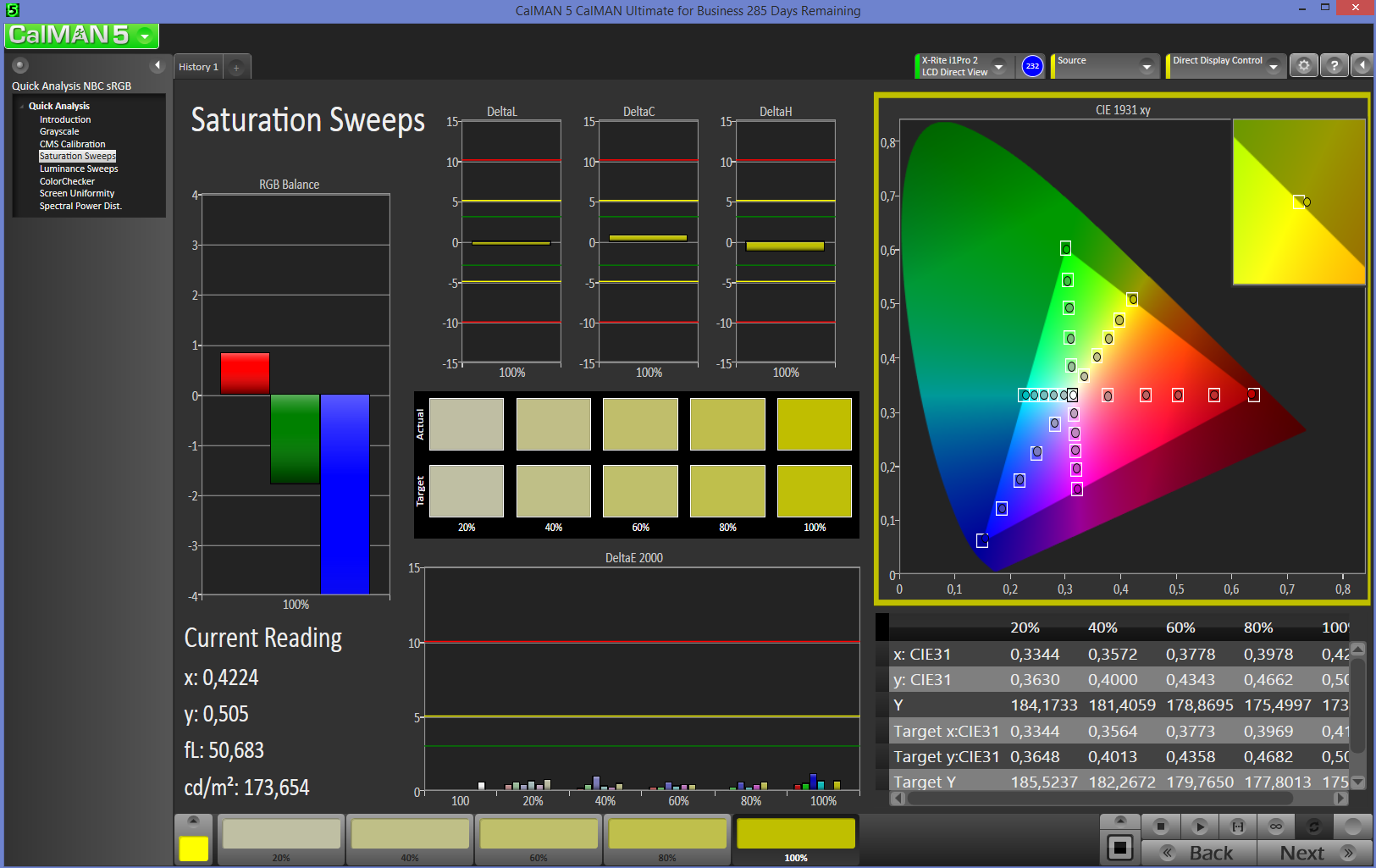Click the read series bracket icon
This screenshot has width=1376, height=868.
(1237, 826)
